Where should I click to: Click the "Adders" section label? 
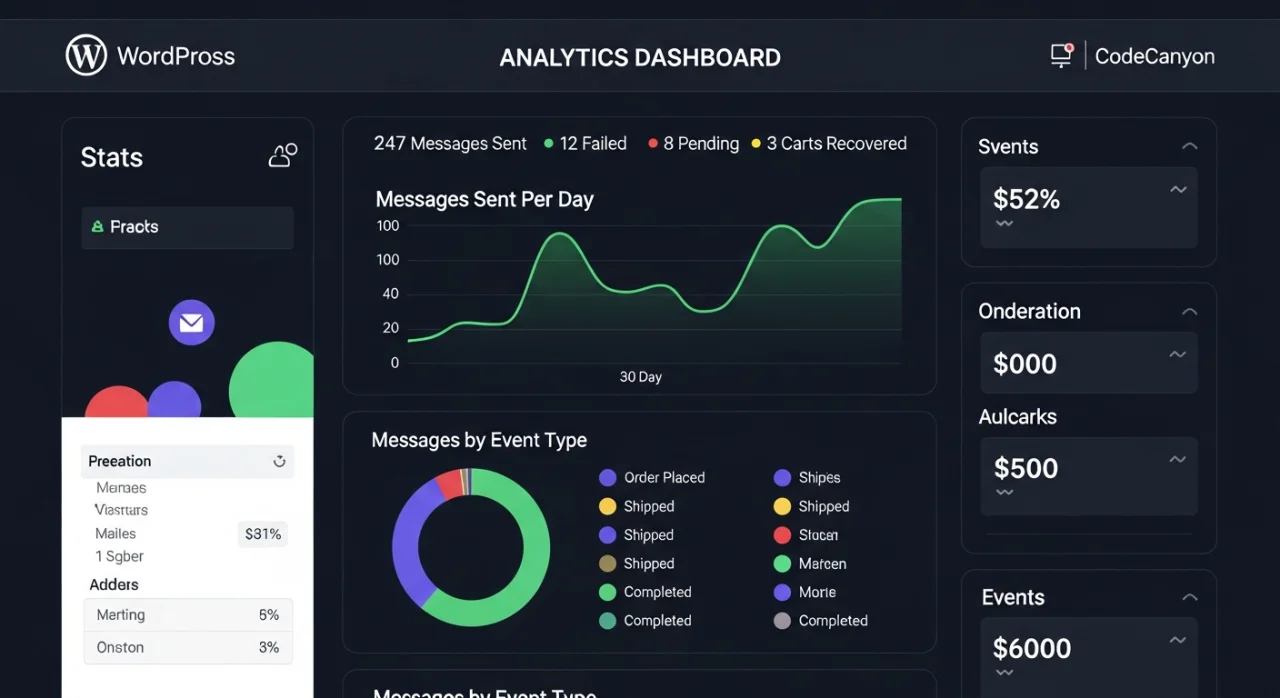point(114,585)
